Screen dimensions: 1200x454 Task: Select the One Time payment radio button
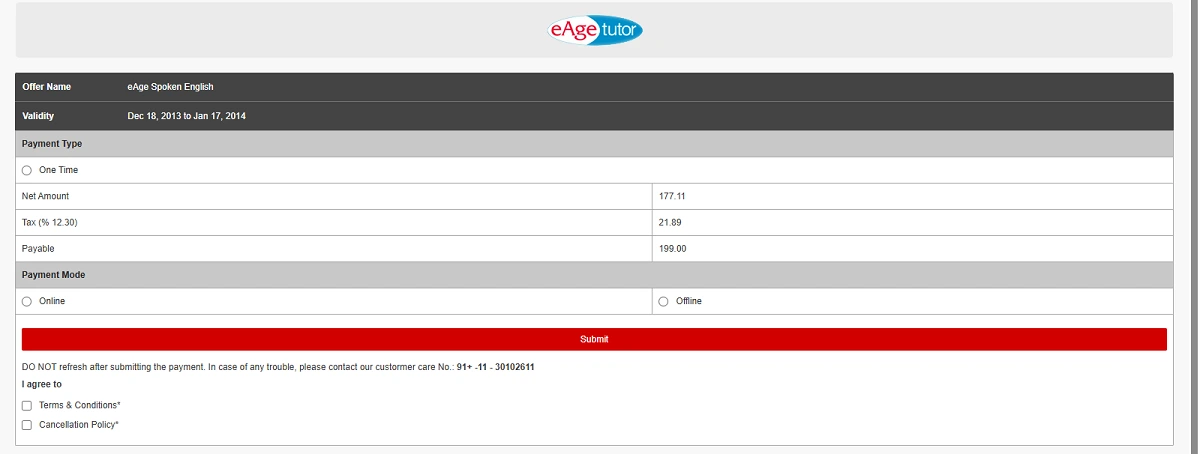(x=27, y=170)
